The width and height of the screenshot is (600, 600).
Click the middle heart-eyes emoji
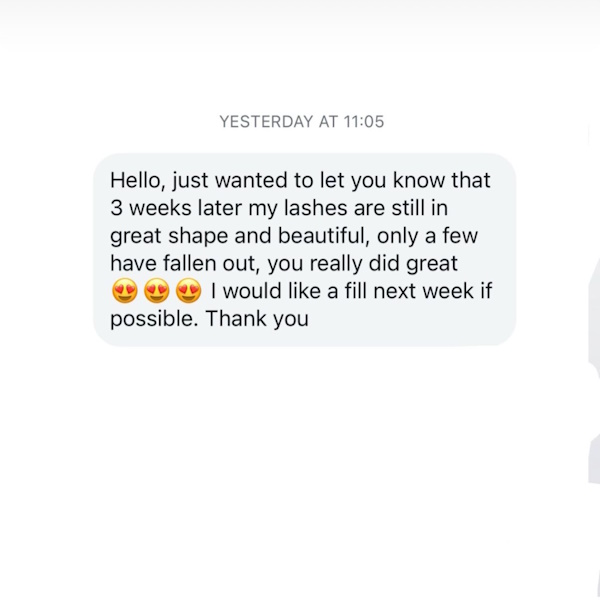point(156,292)
